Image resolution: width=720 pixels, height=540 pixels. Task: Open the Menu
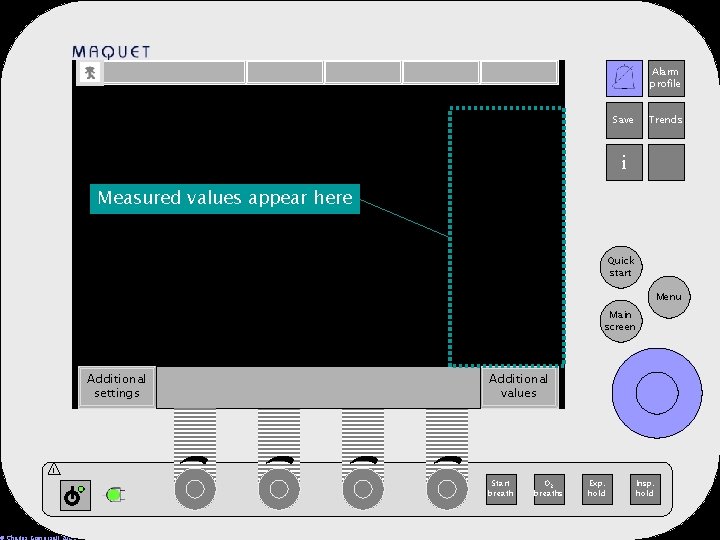[669, 297]
